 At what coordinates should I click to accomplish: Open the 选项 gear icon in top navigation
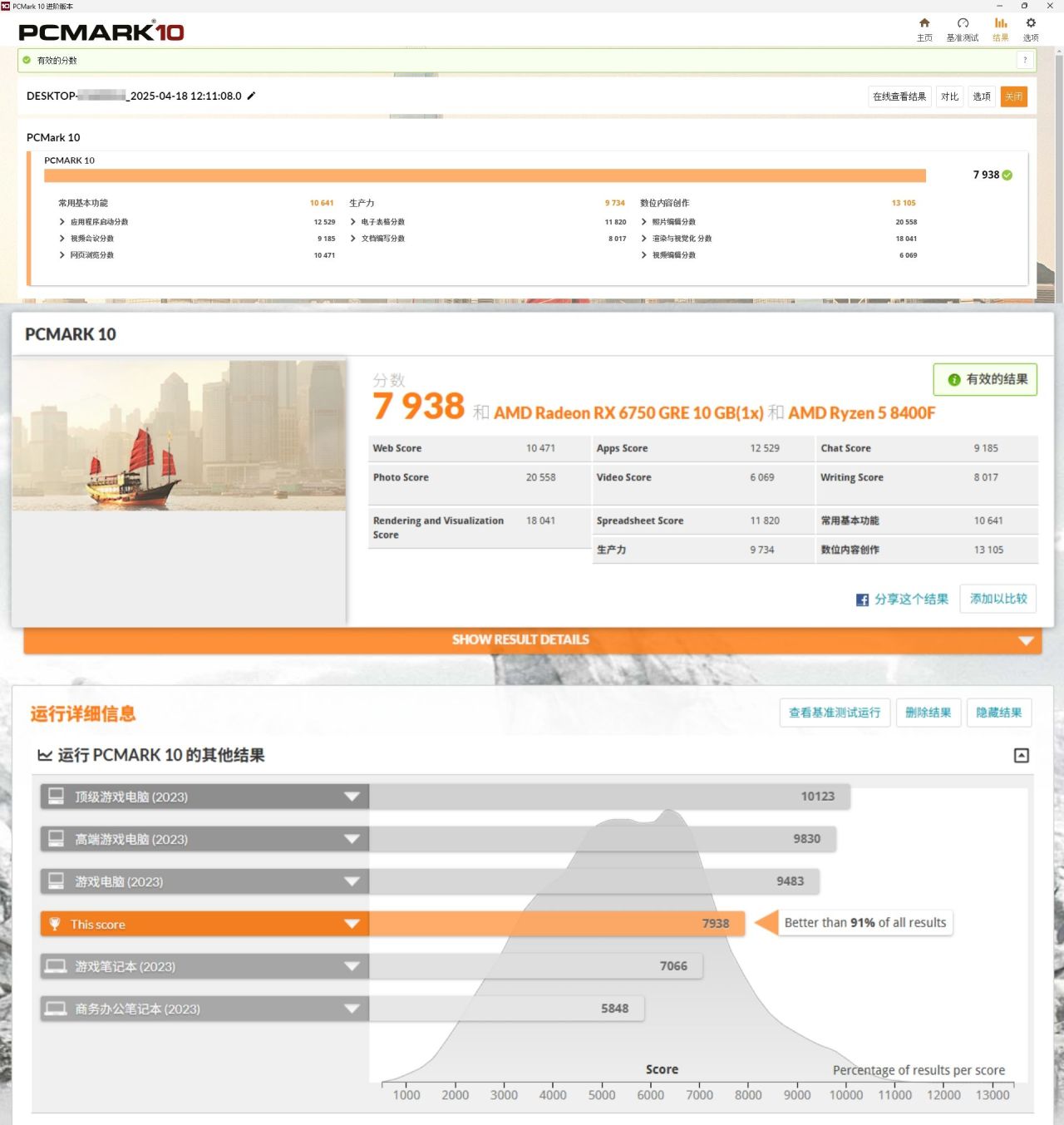[x=1031, y=23]
